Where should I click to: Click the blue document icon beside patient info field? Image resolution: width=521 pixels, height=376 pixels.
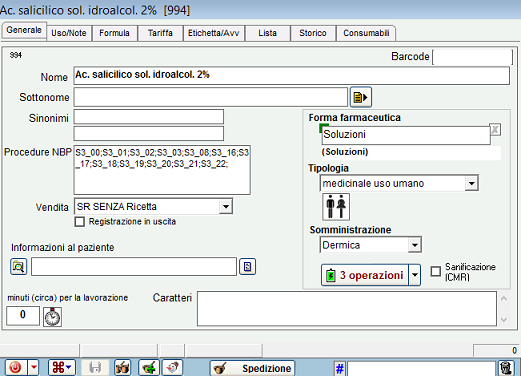(x=247, y=267)
